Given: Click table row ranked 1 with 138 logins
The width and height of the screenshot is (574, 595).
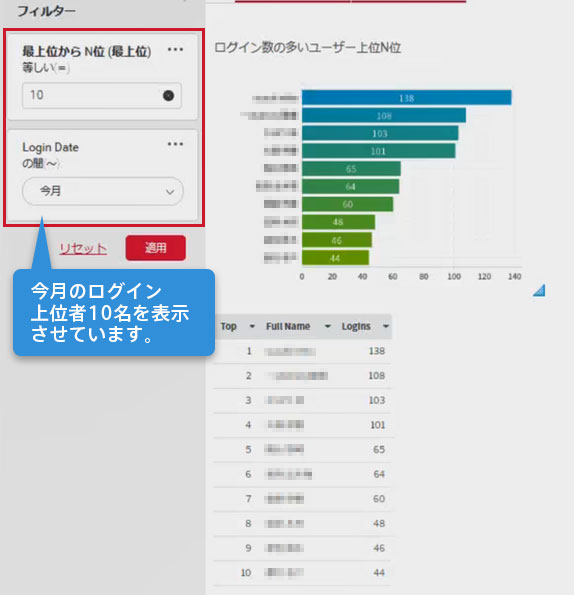Looking at the screenshot, I should coord(302,351).
